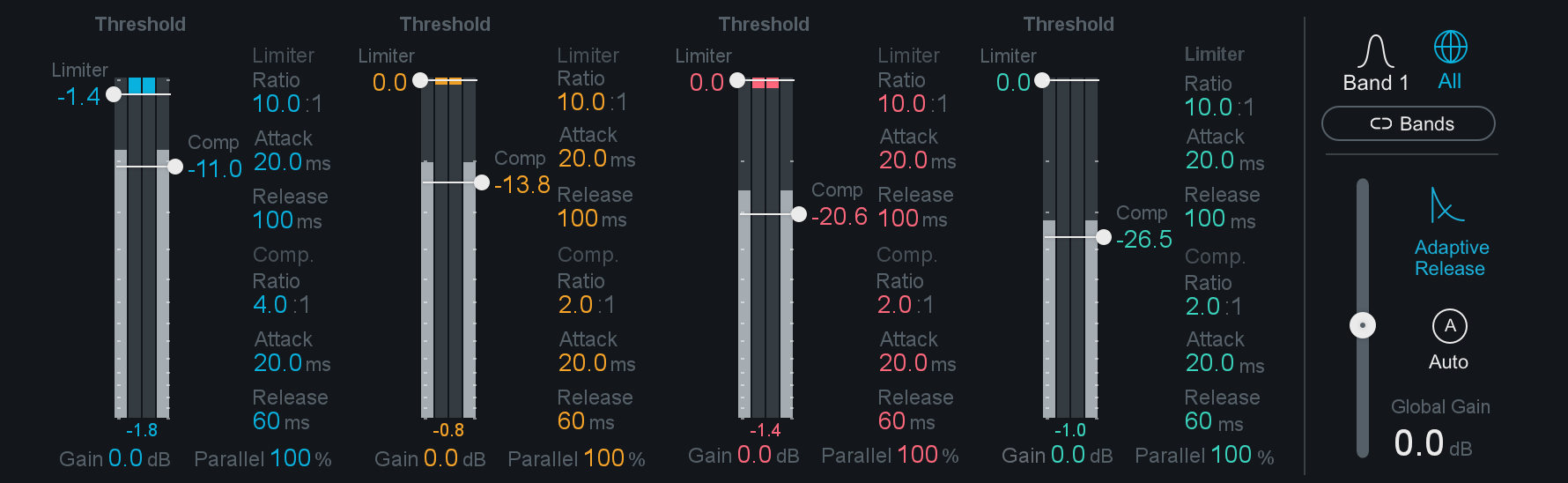Click the red band Gain 0.0 value
The height and width of the screenshot is (483, 1568).
(754, 455)
